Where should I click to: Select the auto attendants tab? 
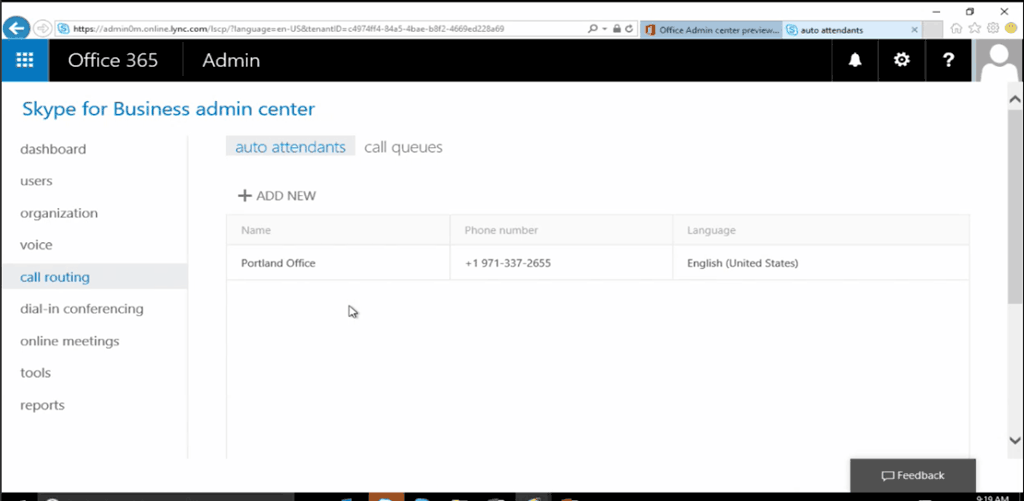click(x=290, y=147)
